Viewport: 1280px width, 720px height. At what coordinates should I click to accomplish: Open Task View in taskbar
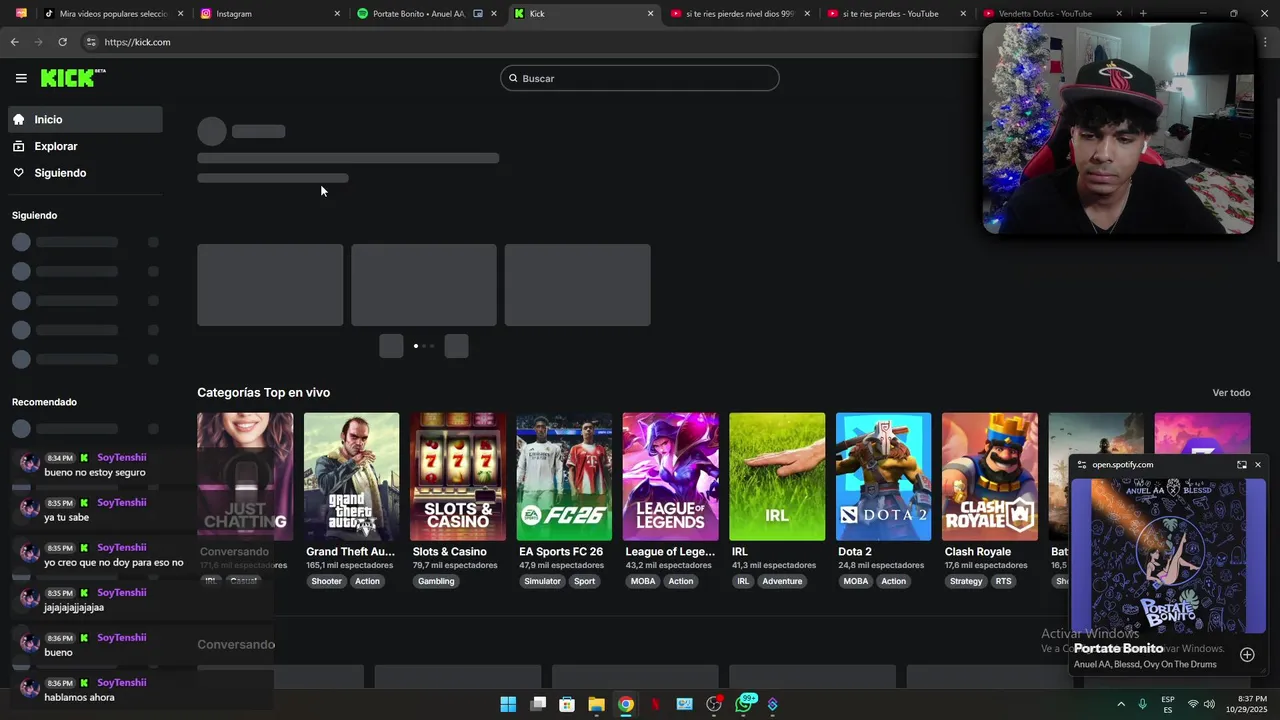click(x=538, y=704)
